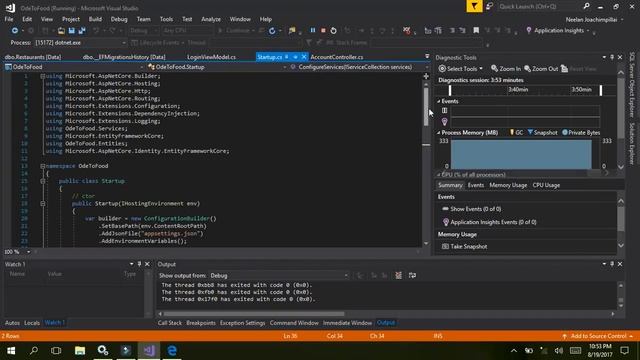640x360 pixels.
Task: Click the Application Insights toolbar button
Action: (555, 31)
